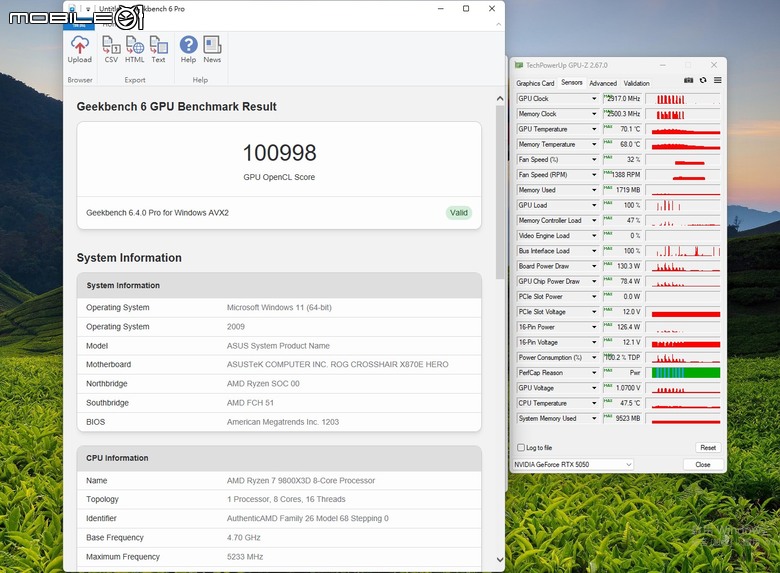Export results as HTML

tap(134, 49)
